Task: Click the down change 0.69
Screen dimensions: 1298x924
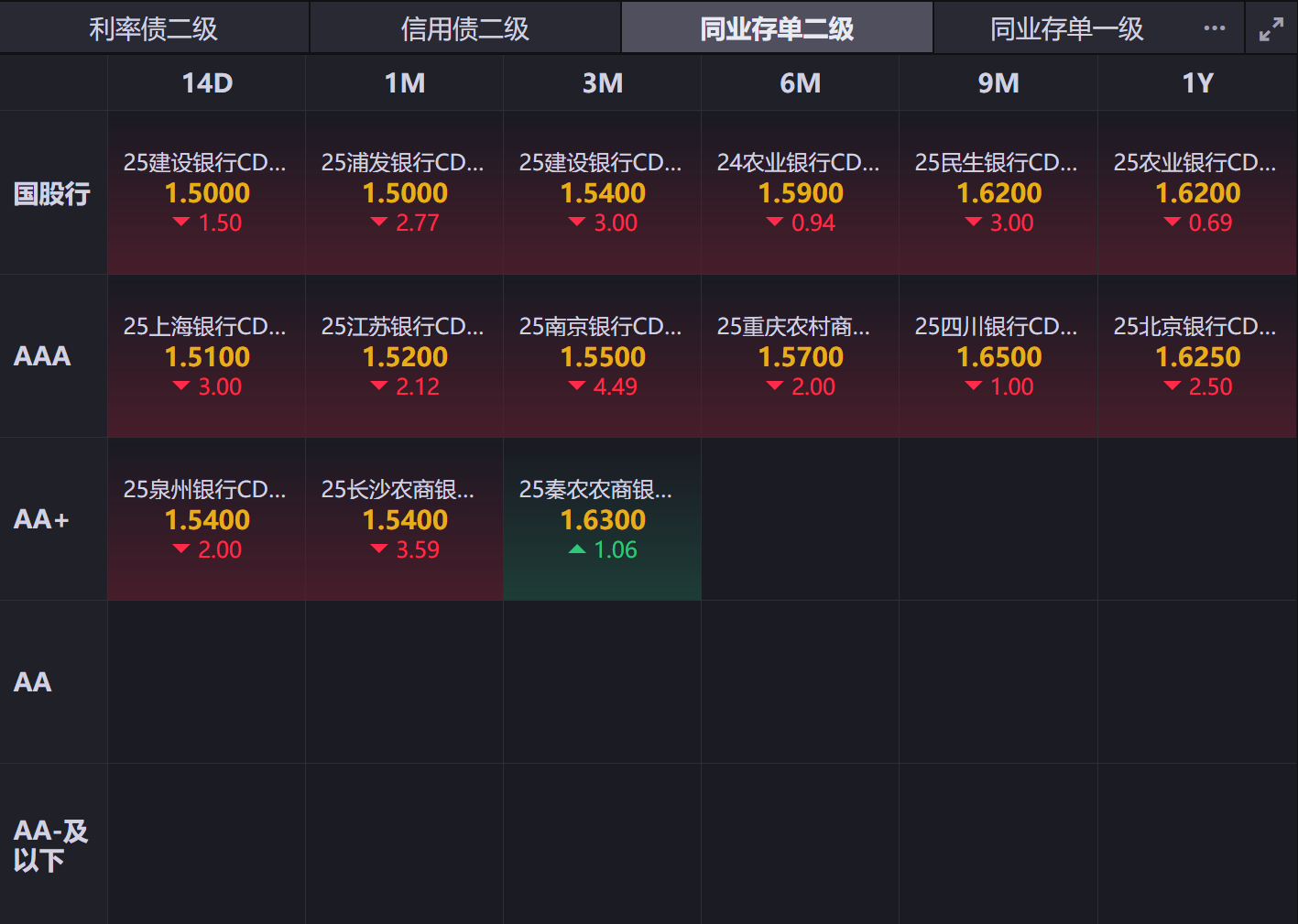Action: coord(1198,223)
